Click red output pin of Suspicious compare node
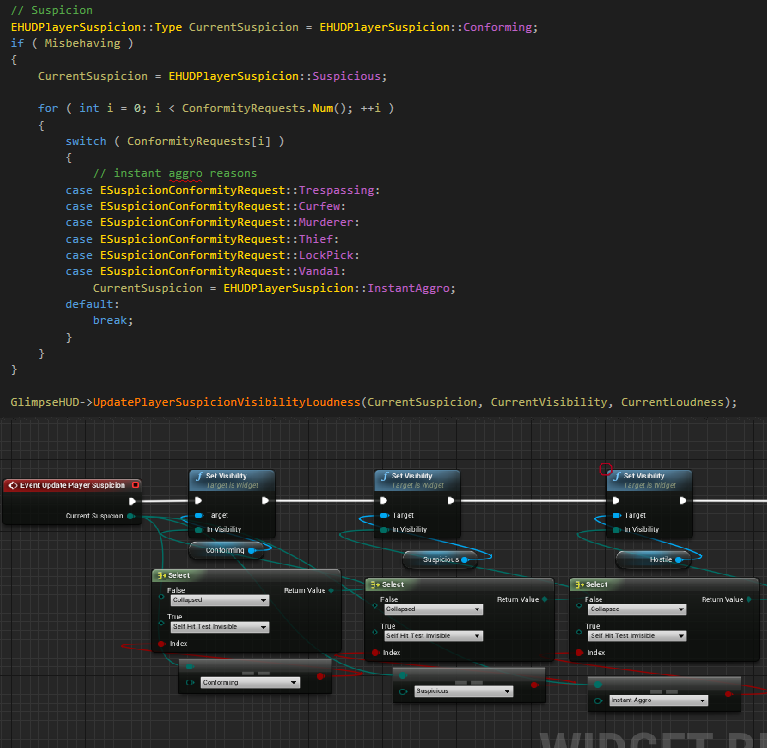The height and width of the screenshot is (748, 767). [534, 685]
